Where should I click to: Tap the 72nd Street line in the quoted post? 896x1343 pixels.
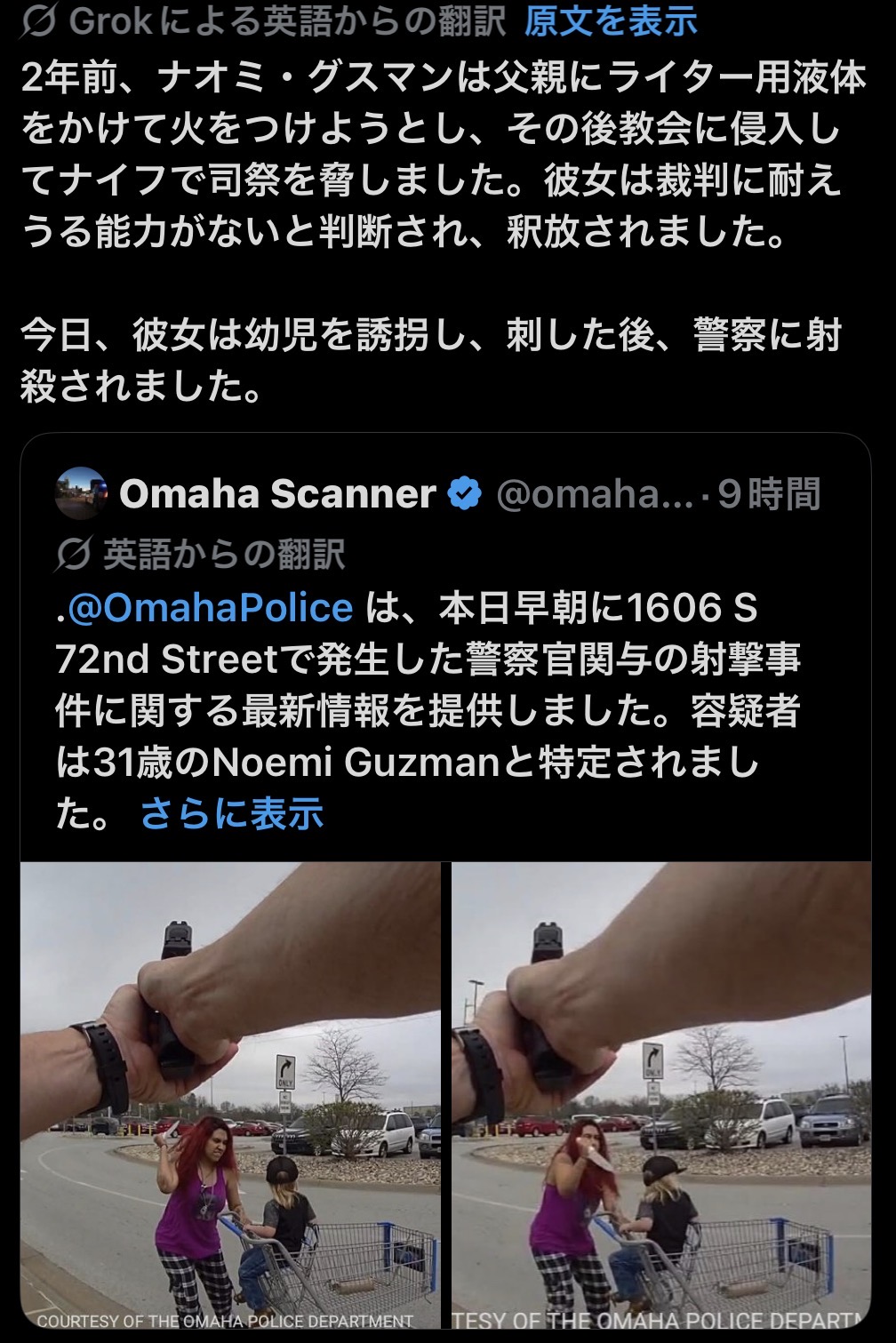(x=428, y=660)
